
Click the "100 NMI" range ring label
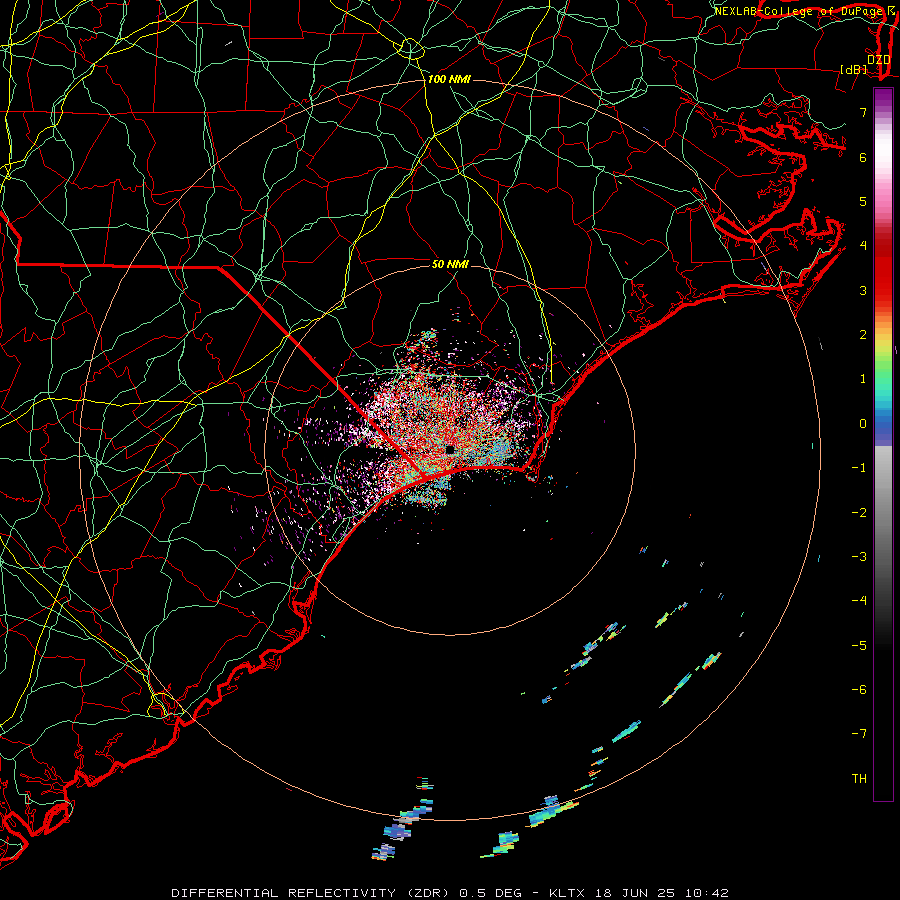tap(449, 79)
